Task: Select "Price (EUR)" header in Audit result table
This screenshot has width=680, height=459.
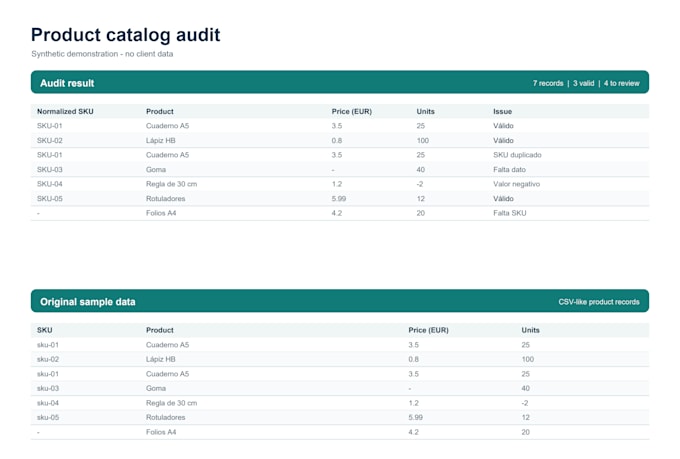Action: 352,111
